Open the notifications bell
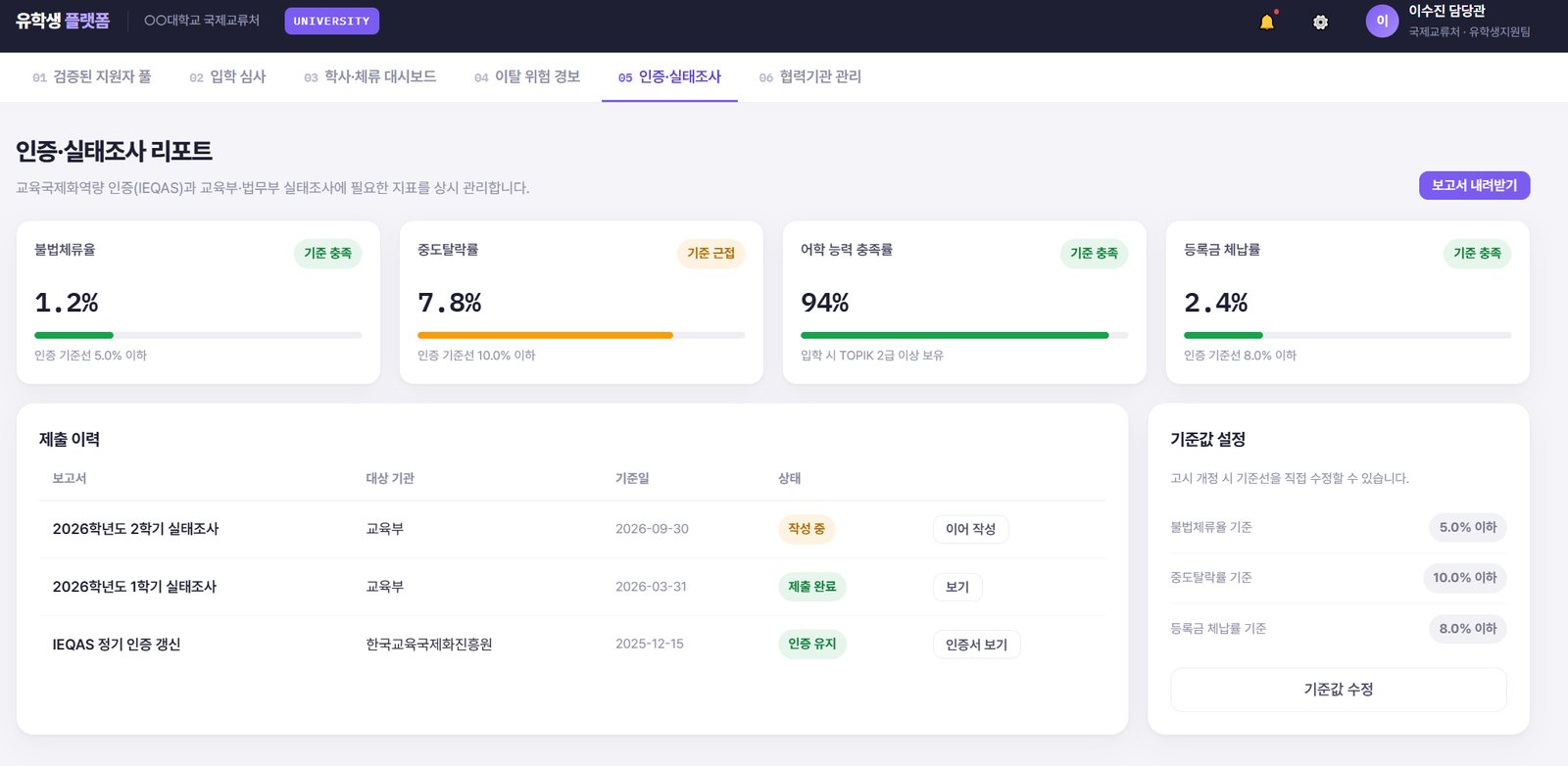Image resolution: width=1568 pixels, height=766 pixels. 1267,22
